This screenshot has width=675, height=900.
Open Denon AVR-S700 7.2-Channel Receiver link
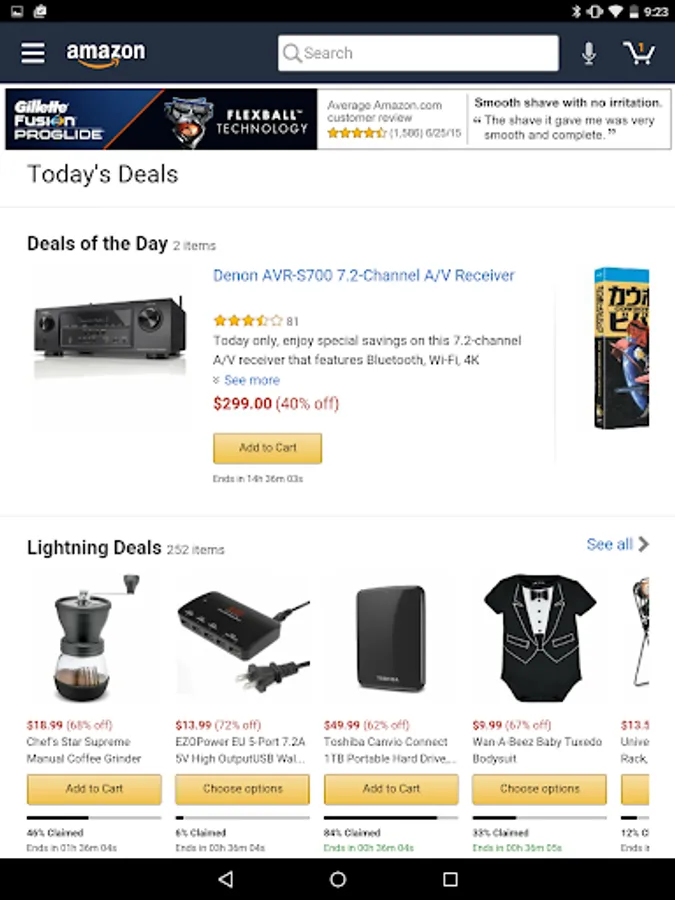tap(364, 276)
